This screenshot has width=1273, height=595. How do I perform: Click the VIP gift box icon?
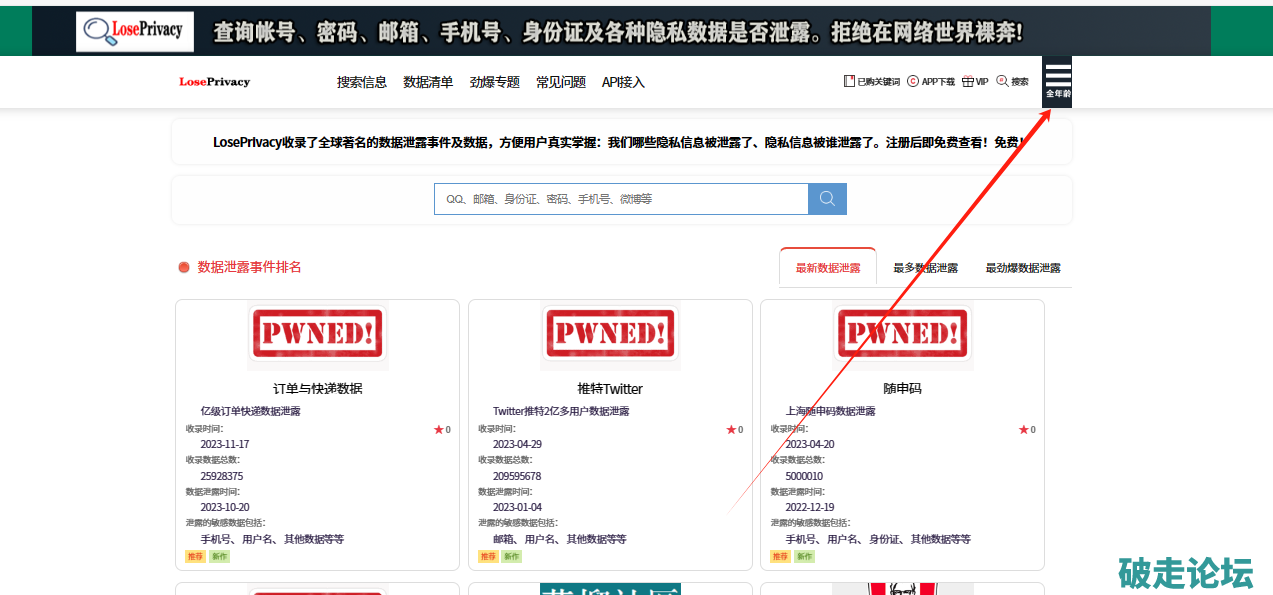968,82
